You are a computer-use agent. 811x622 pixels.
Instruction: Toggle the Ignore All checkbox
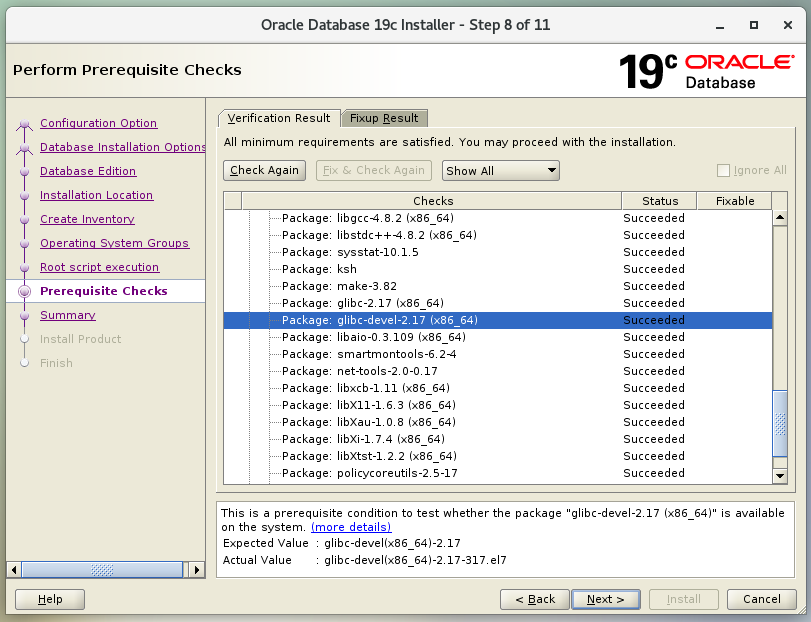coord(723,171)
